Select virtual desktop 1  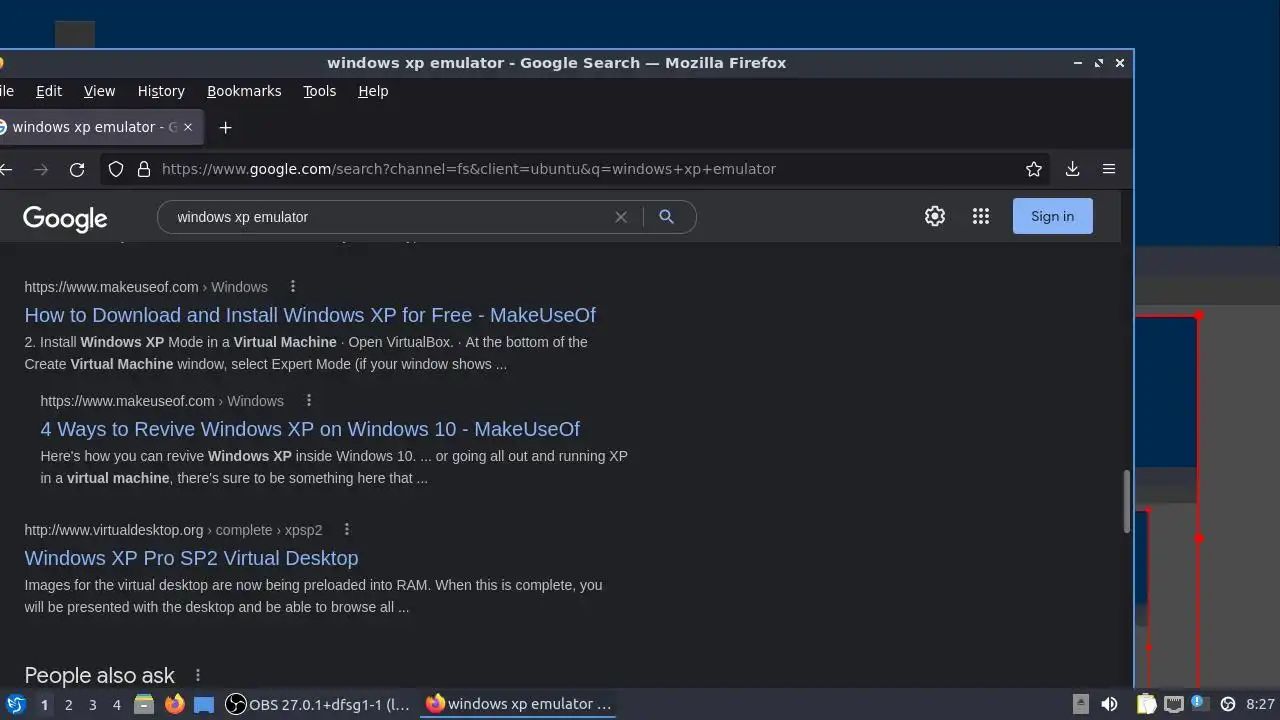coord(44,705)
